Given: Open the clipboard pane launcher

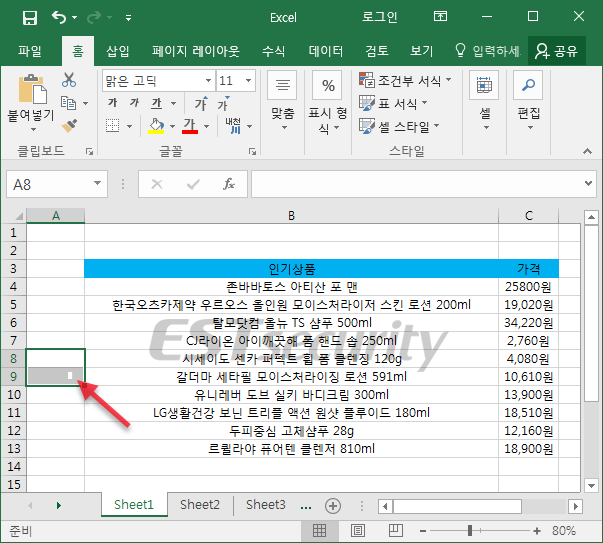Looking at the screenshot, I should coord(90,152).
